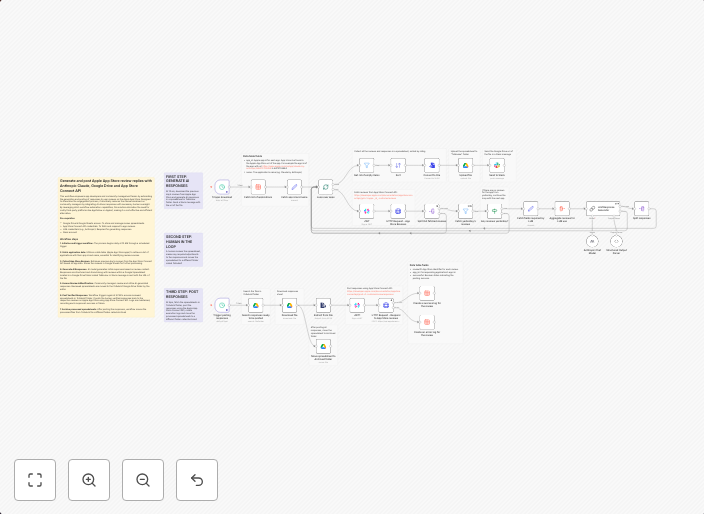Select the Loop over items node
Image resolution: width=704 pixels, height=514 pixels.
326,187
